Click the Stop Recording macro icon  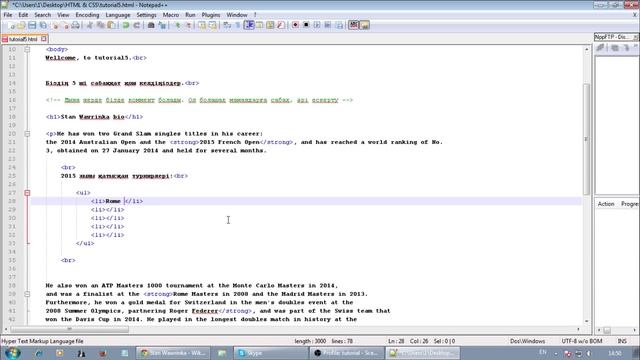306,25
